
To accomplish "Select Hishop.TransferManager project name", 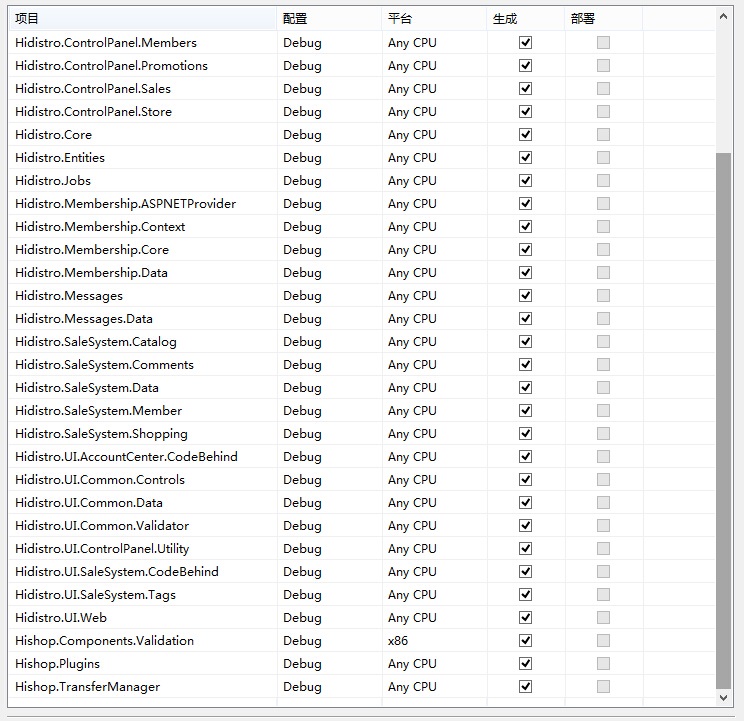I will tap(88, 687).
